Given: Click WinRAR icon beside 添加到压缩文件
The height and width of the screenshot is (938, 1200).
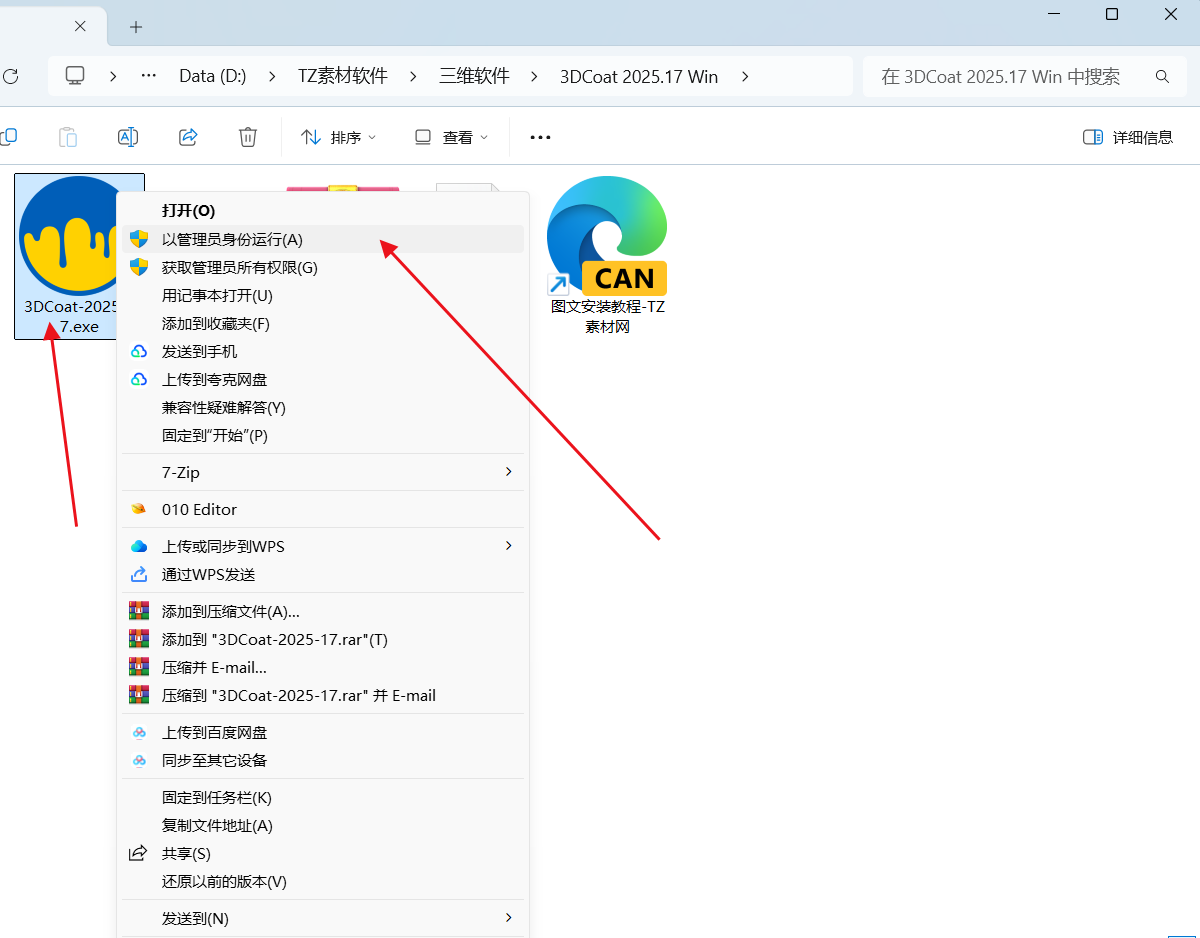Looking at the screenshot, I should click(139, 611).
